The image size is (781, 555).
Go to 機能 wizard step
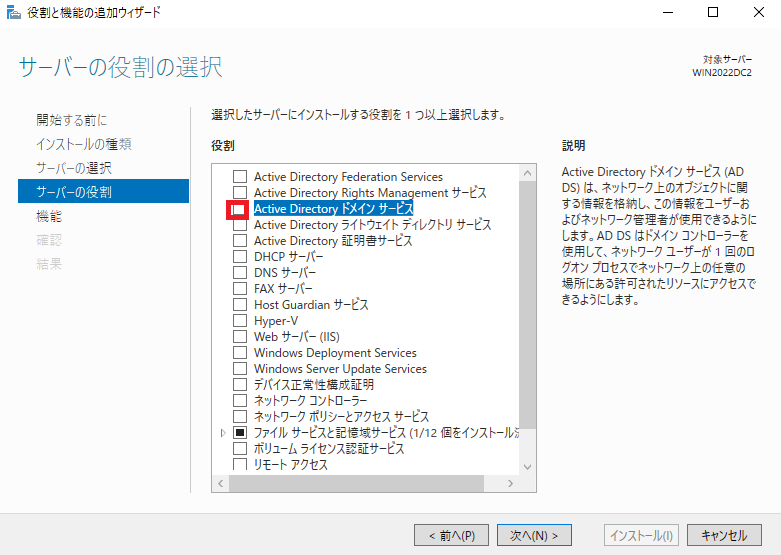(x=49, y=216)
